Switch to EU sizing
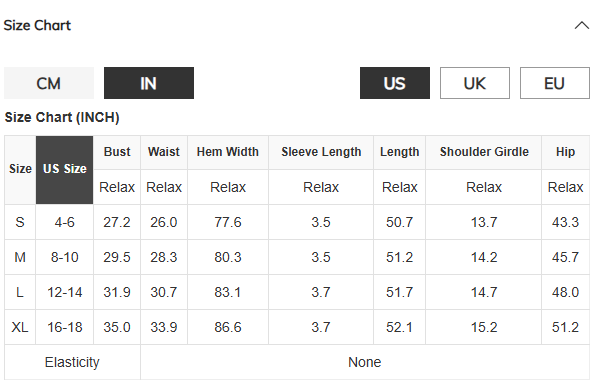Viewport: 605px width, 383px height. click(x=554, y=83)
